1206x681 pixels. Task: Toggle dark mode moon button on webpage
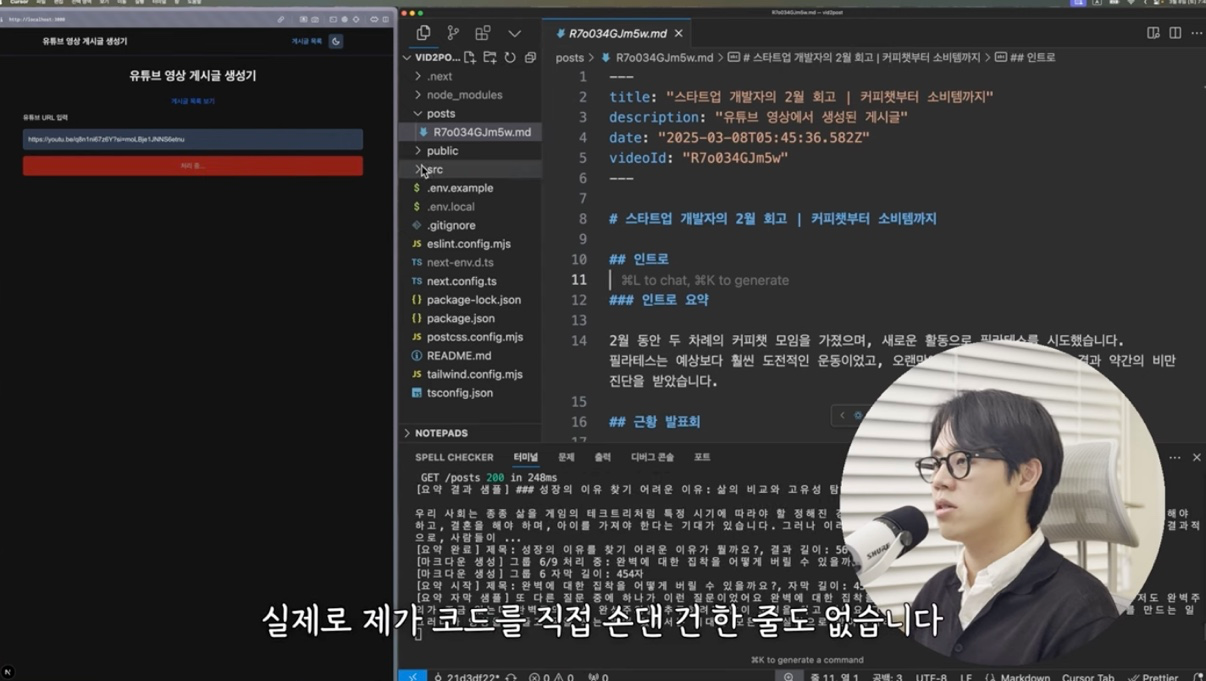pos(336,41)
